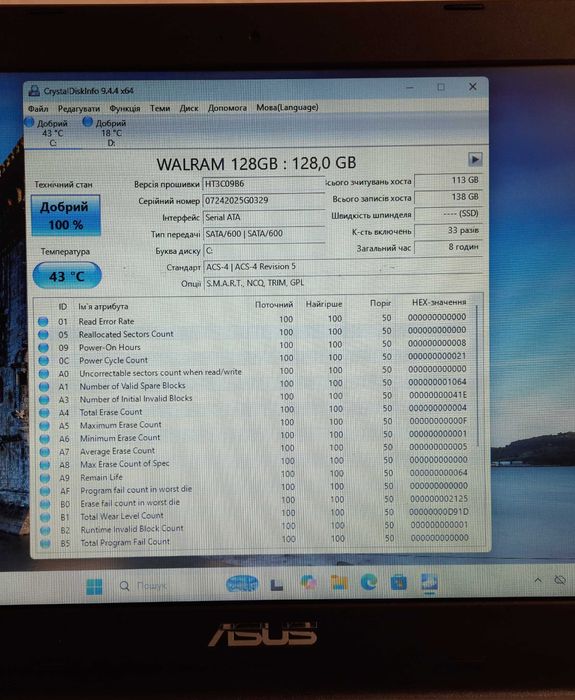Screen dimensions: 575x700
Task: Click the SATA/600 transfer mode field
Action: point(263,233)
